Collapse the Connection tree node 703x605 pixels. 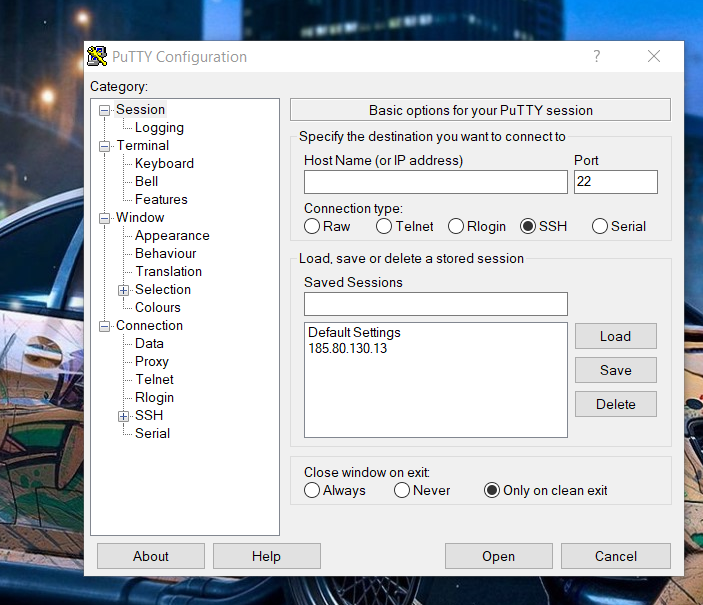pos(104,326)
